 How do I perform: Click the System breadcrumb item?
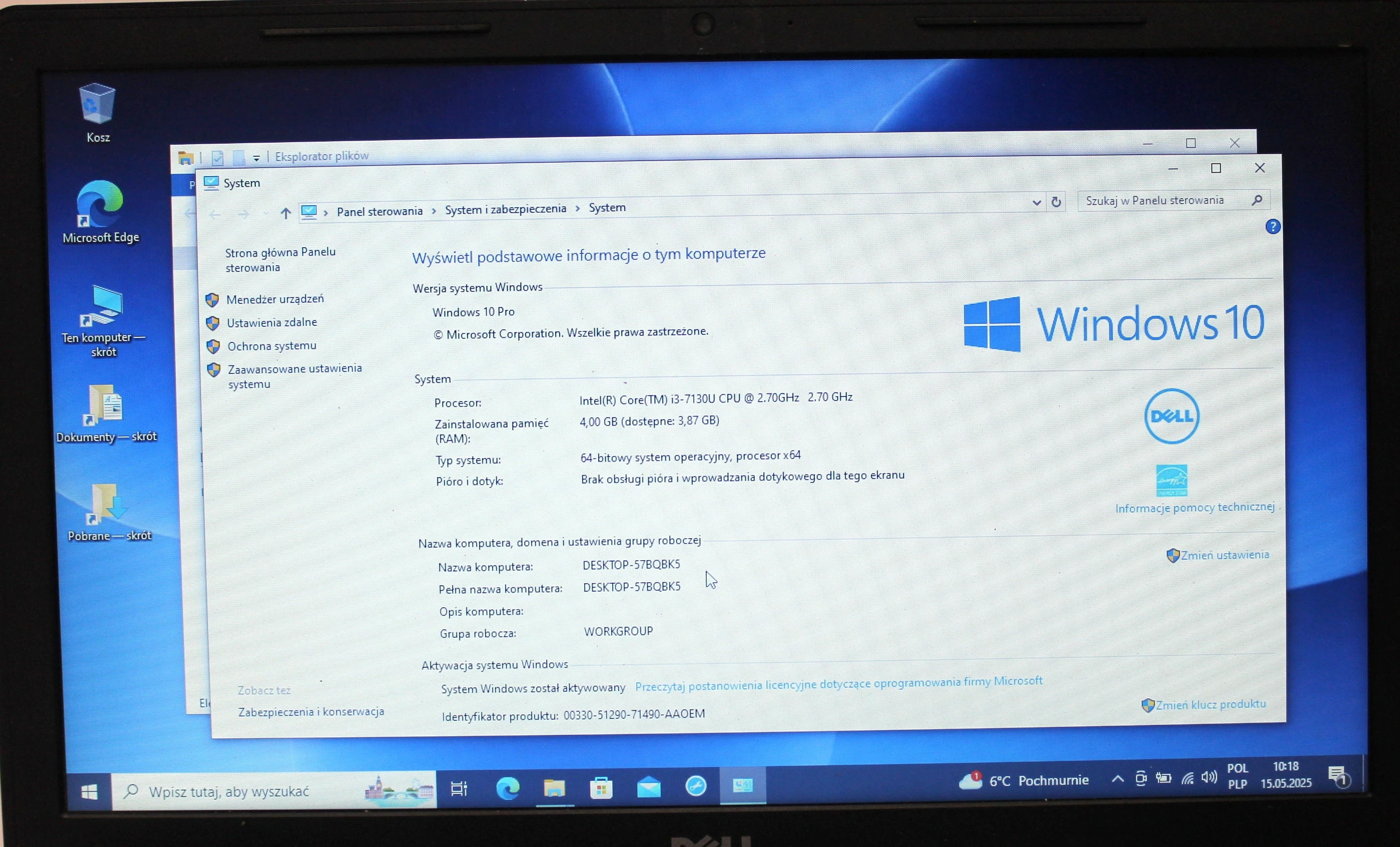tap(607, 207)
